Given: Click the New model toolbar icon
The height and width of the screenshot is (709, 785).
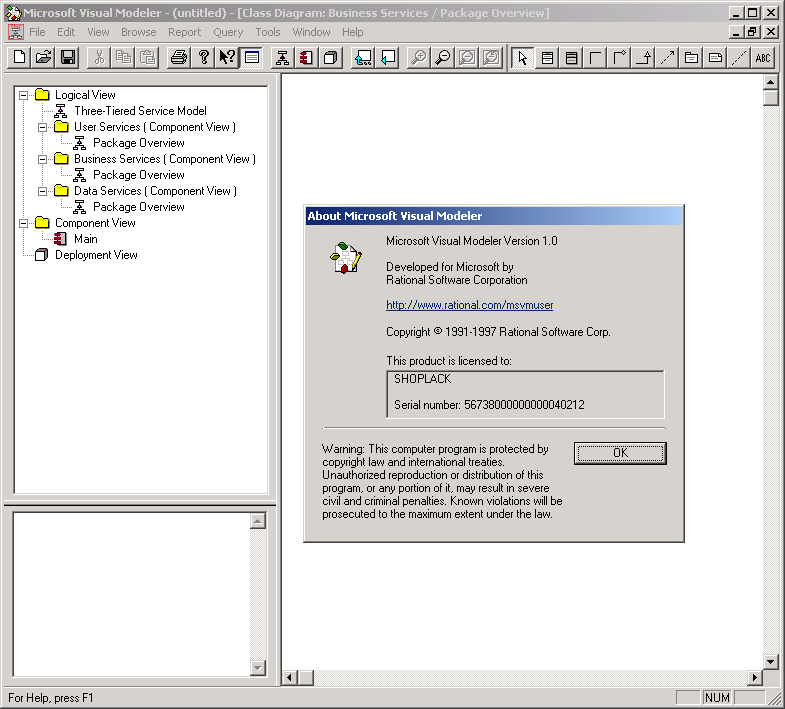Looking at the screenshot, I should 20,58.
